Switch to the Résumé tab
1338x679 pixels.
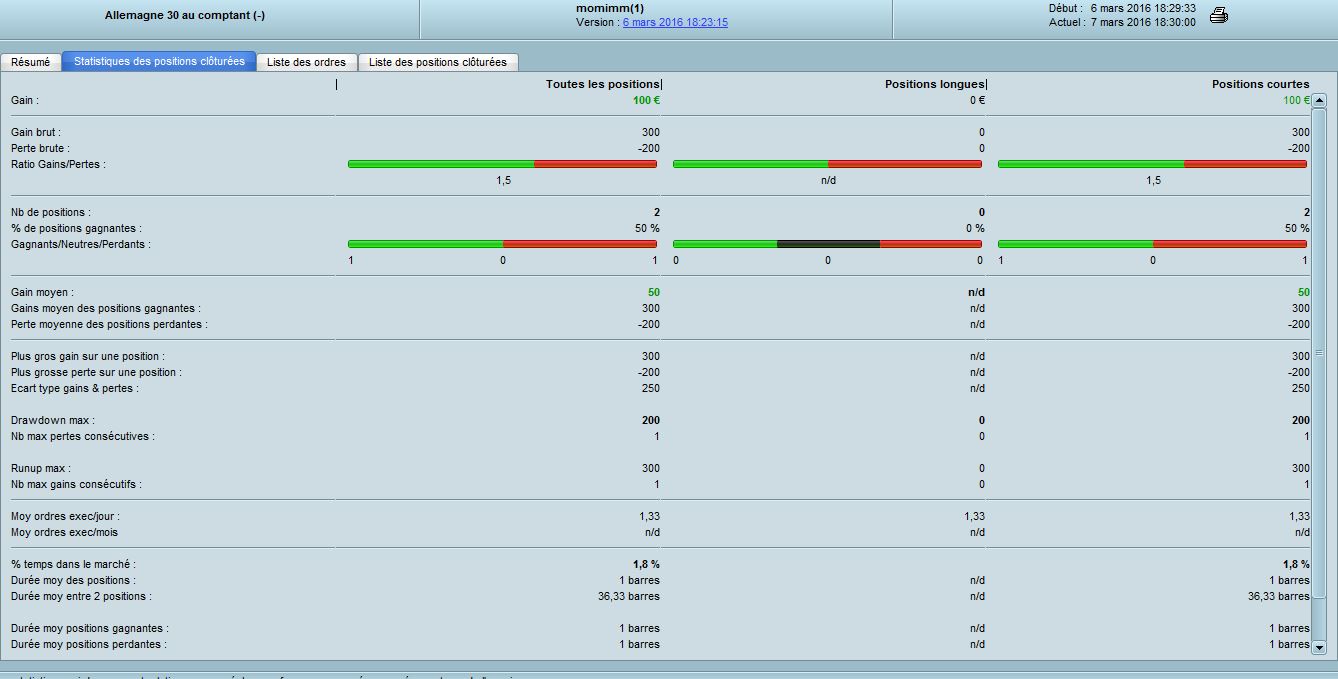click(x=30, y=62)
